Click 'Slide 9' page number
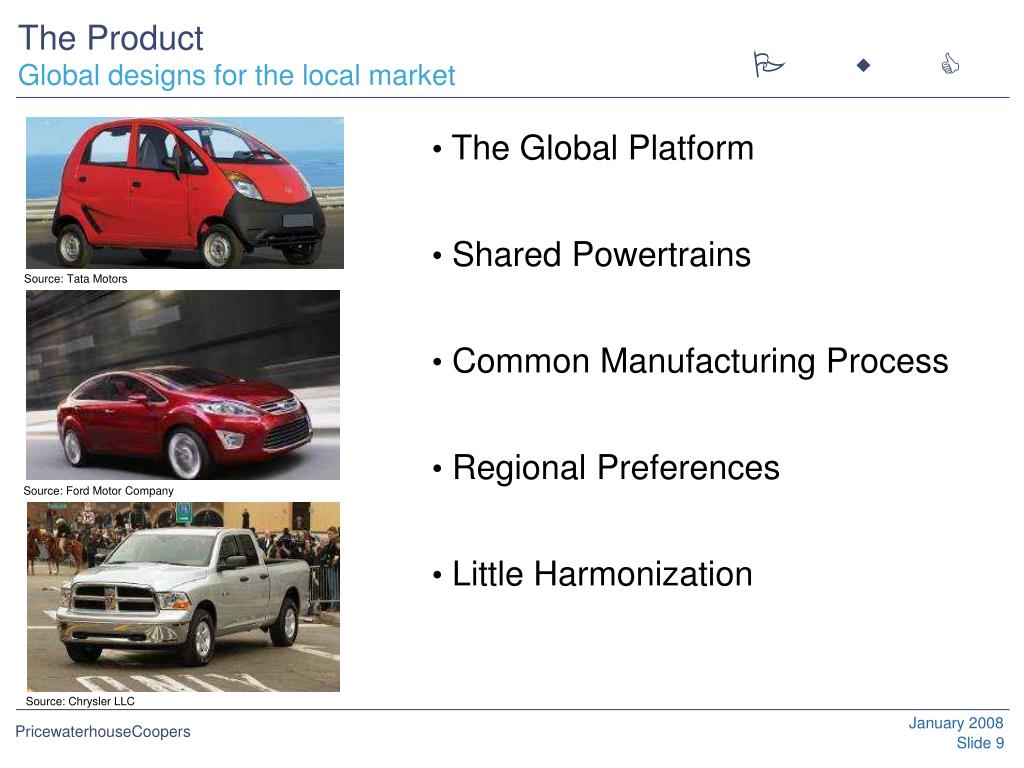The height and width of the screenshot is (768, 1024). click(x=980, y=743)
